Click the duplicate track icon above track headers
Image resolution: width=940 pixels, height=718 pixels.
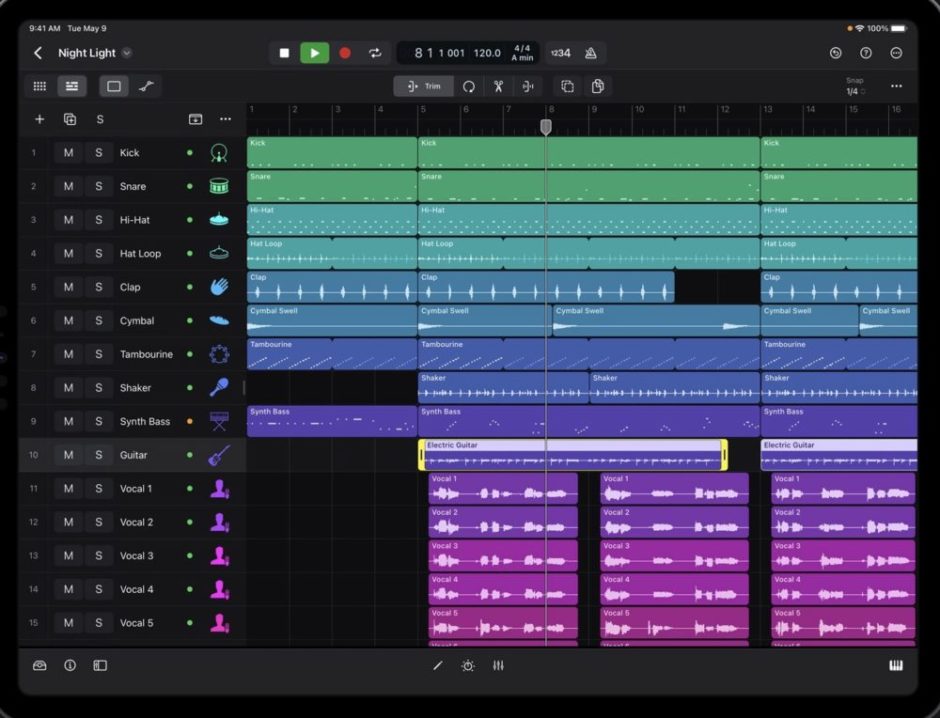point(69,119)
